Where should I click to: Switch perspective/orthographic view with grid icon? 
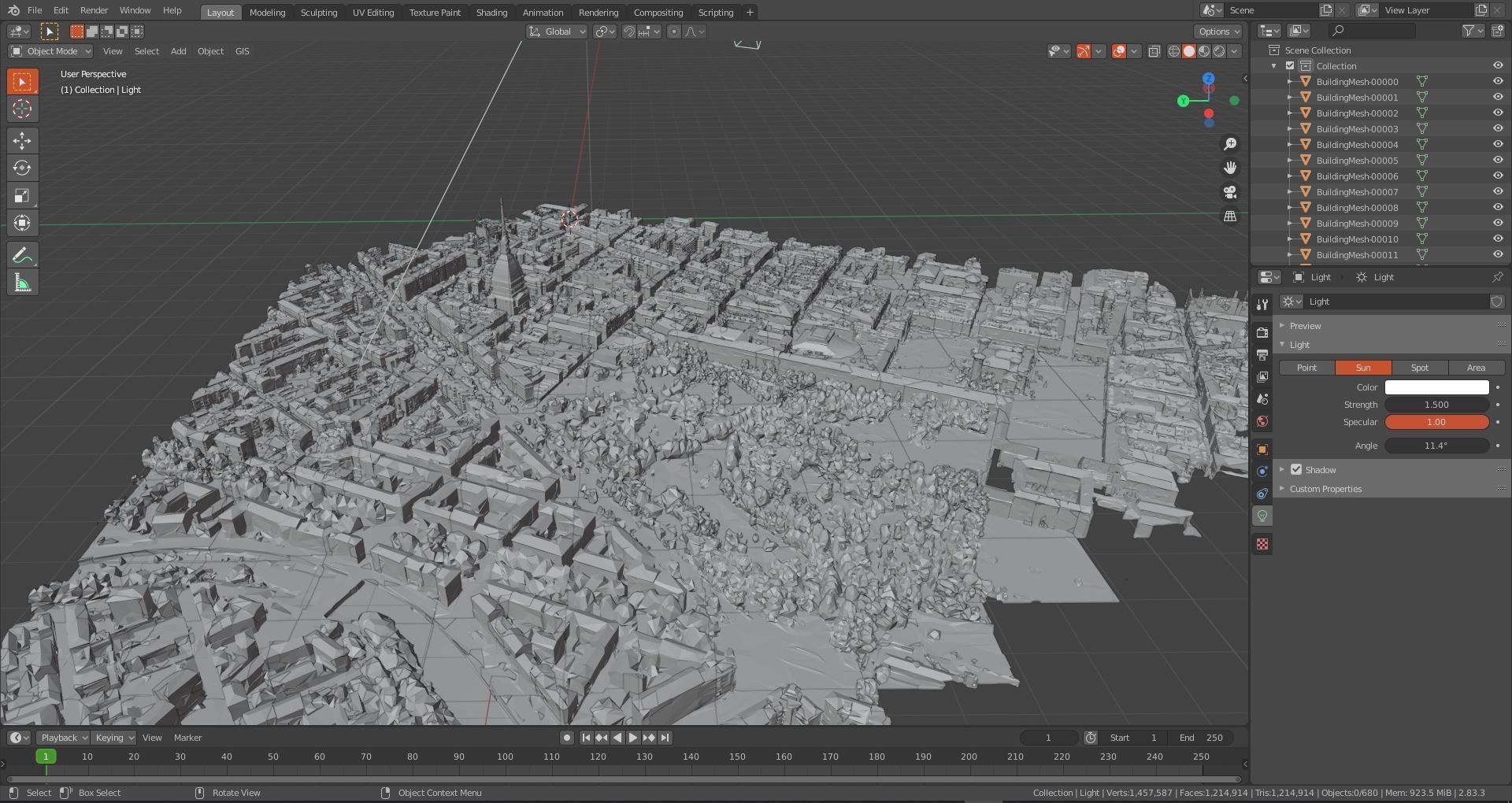[1230, 216]
